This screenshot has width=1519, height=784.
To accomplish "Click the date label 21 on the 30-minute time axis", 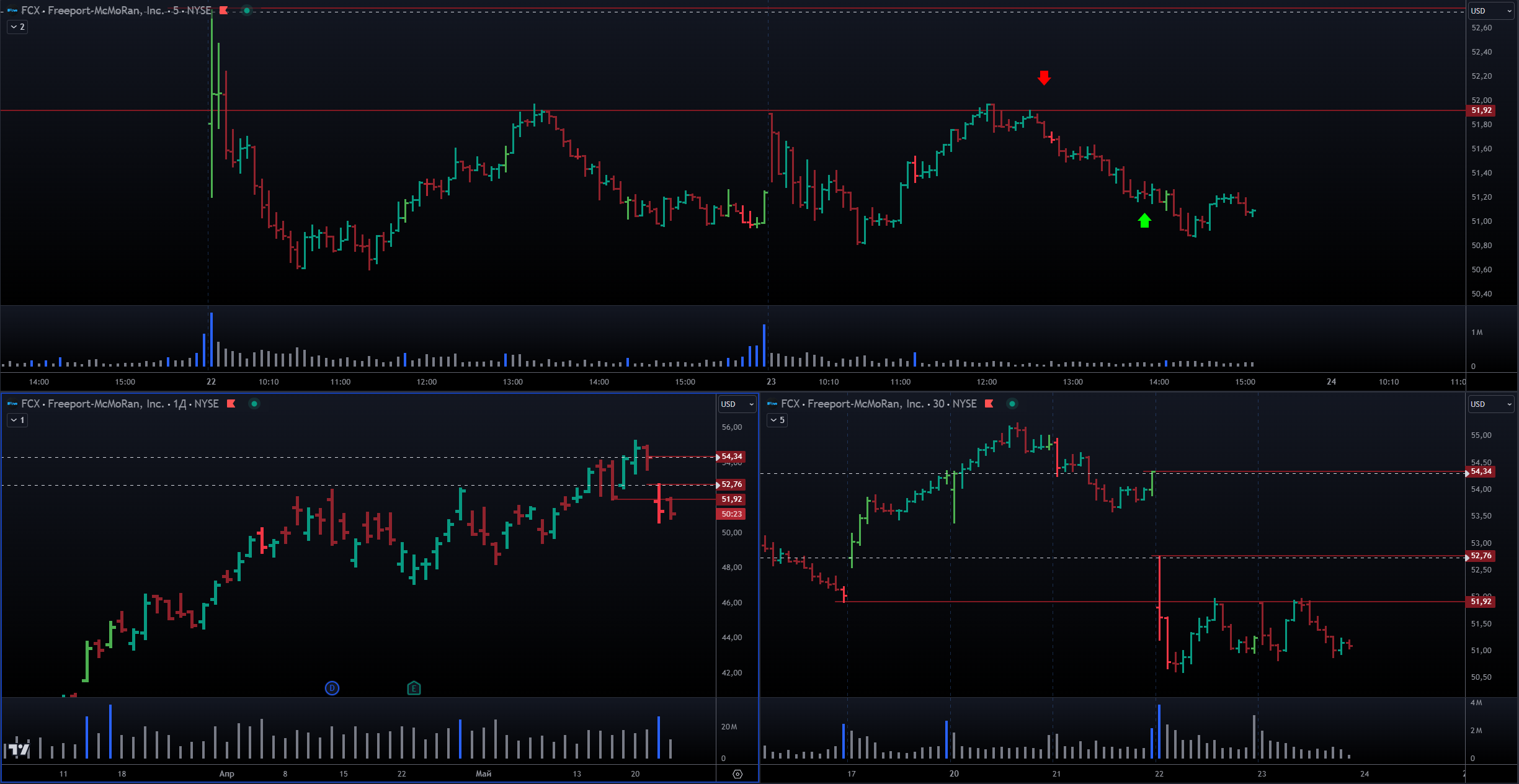I will coord(1056,774).
